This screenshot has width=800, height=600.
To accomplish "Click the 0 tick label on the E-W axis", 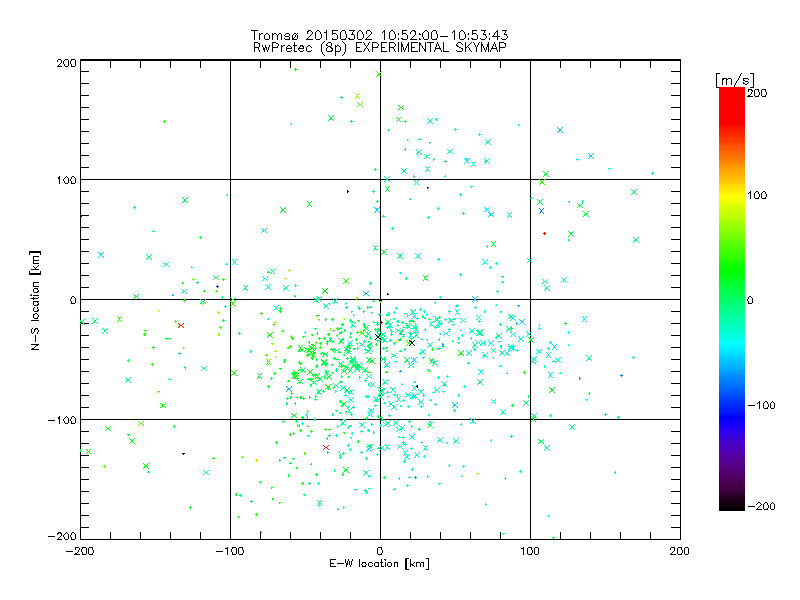I will (x=380, y=551).
